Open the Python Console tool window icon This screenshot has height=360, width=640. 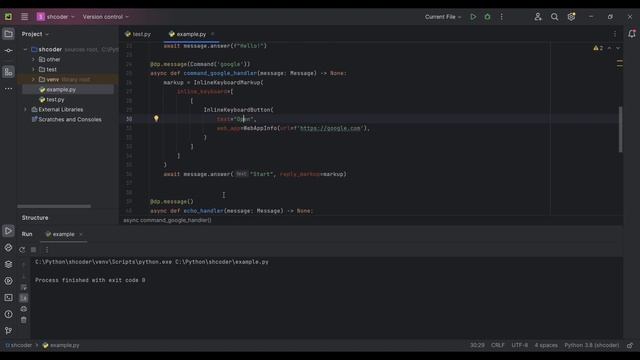coord(8,248)
